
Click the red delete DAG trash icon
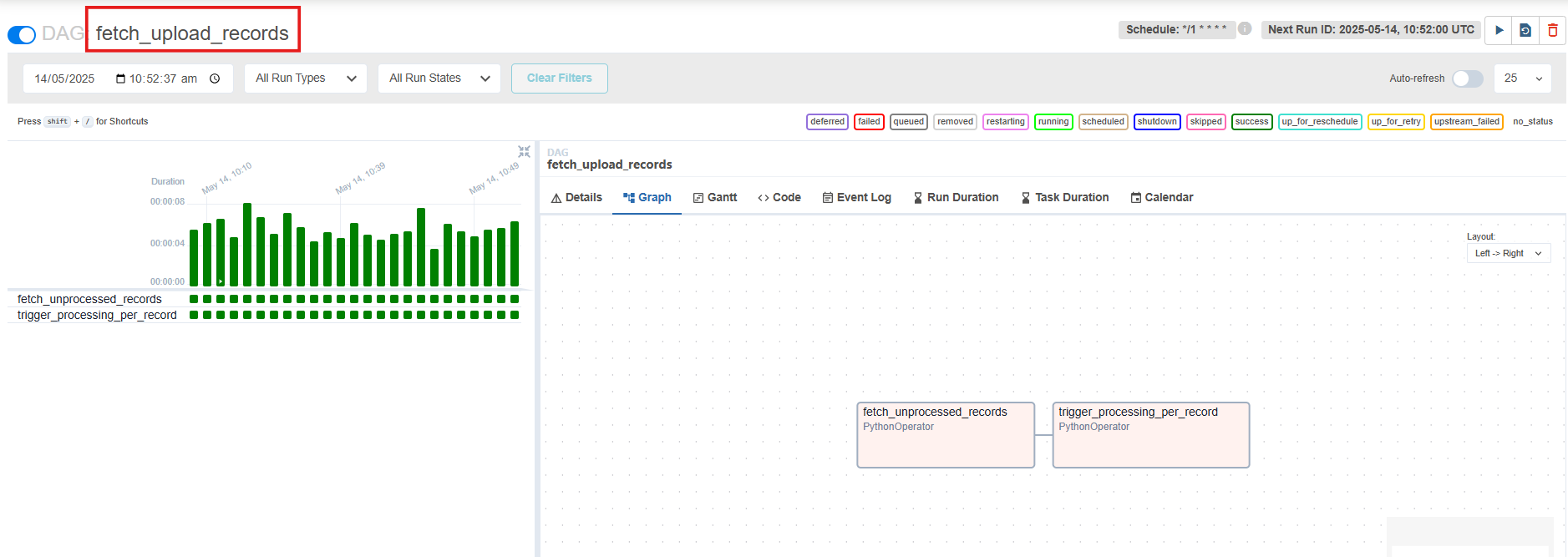[1552, 30]
